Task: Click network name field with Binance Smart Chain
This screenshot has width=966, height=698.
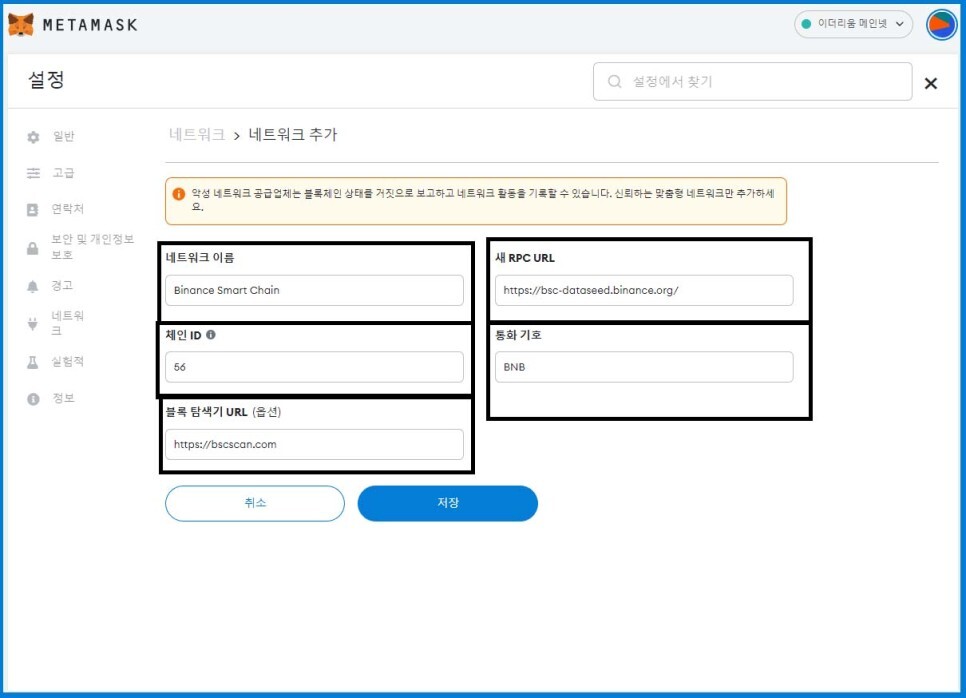Action: tap(314, 290)
